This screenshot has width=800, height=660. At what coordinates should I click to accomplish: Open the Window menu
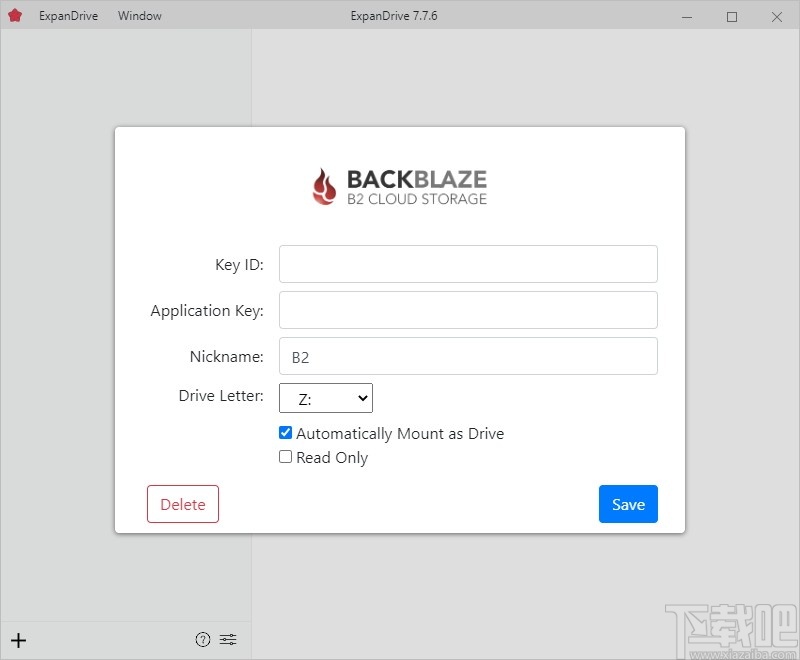coord(140,16)
